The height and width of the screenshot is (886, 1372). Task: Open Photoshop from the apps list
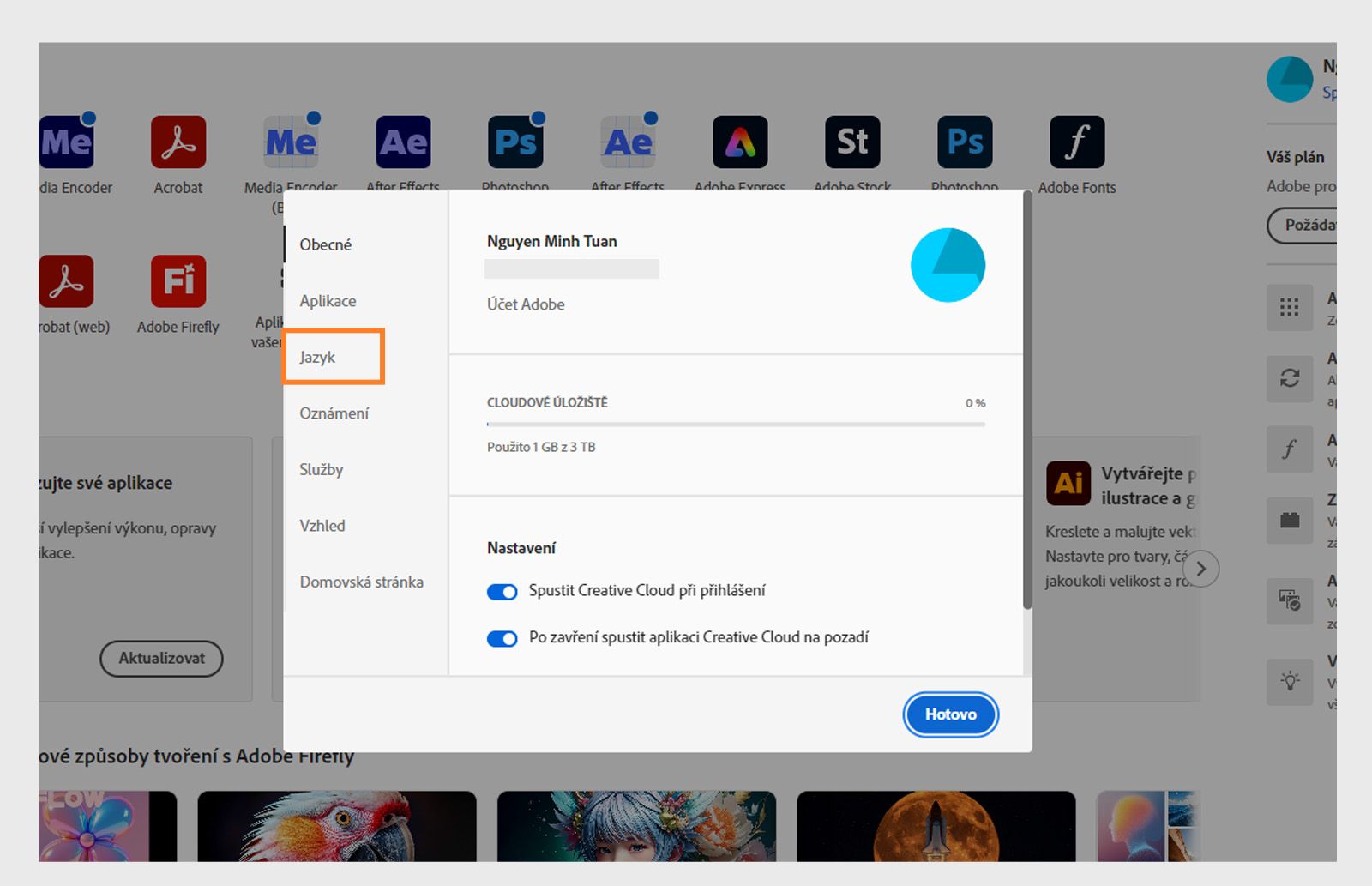515,142
